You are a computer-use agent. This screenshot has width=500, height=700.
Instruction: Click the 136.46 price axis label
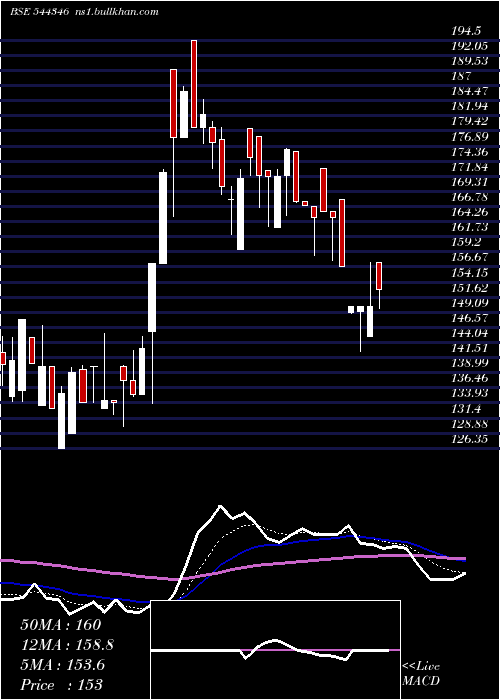click(x=469, y=378)
